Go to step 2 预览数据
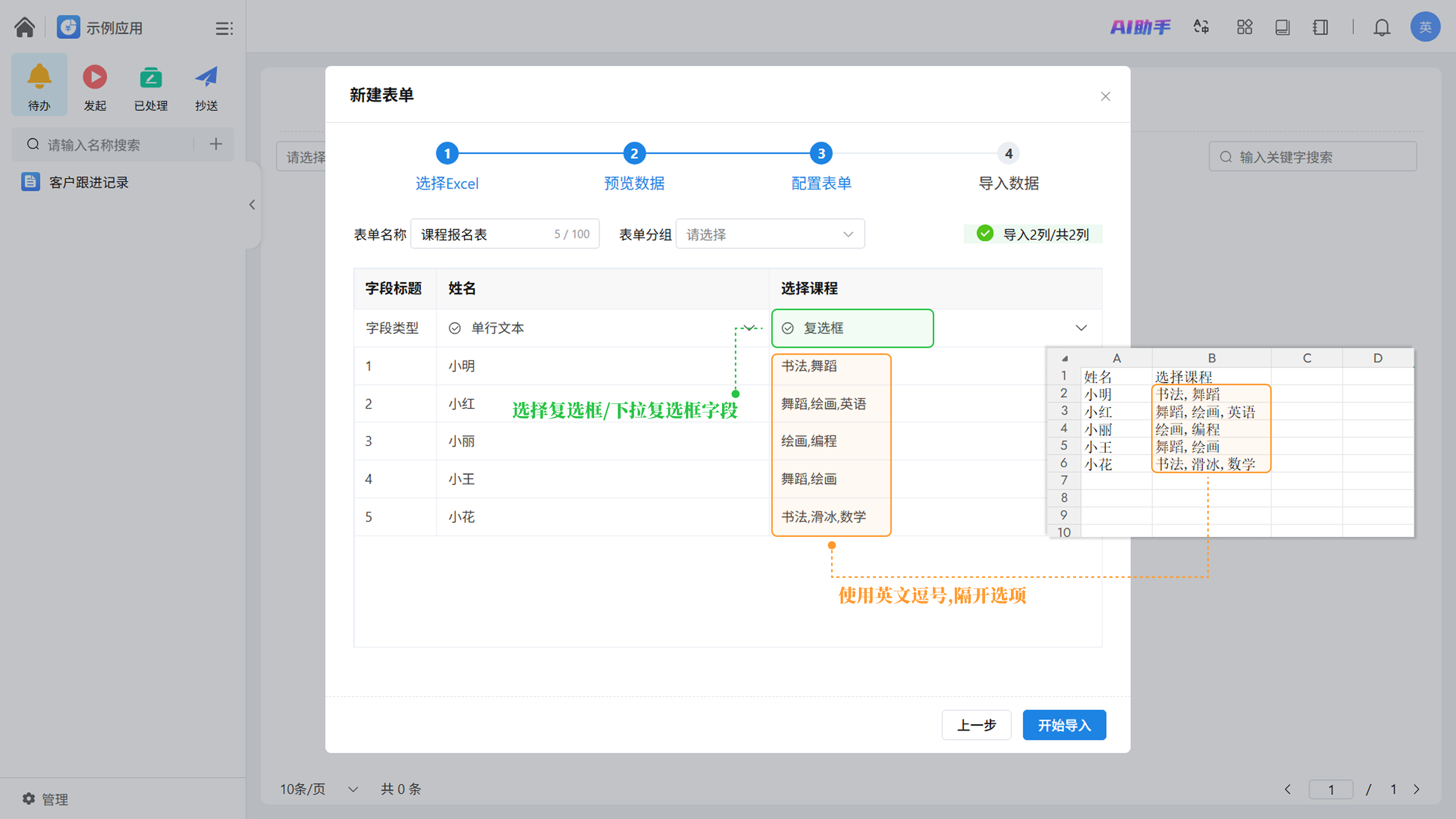 [634, 154]
